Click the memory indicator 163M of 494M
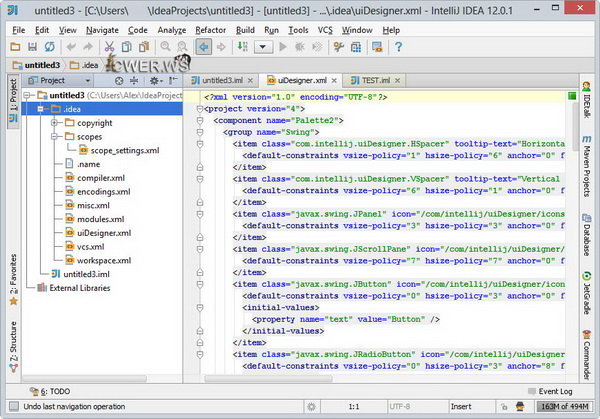Viewport: 600px width, 419px height. 564,406
